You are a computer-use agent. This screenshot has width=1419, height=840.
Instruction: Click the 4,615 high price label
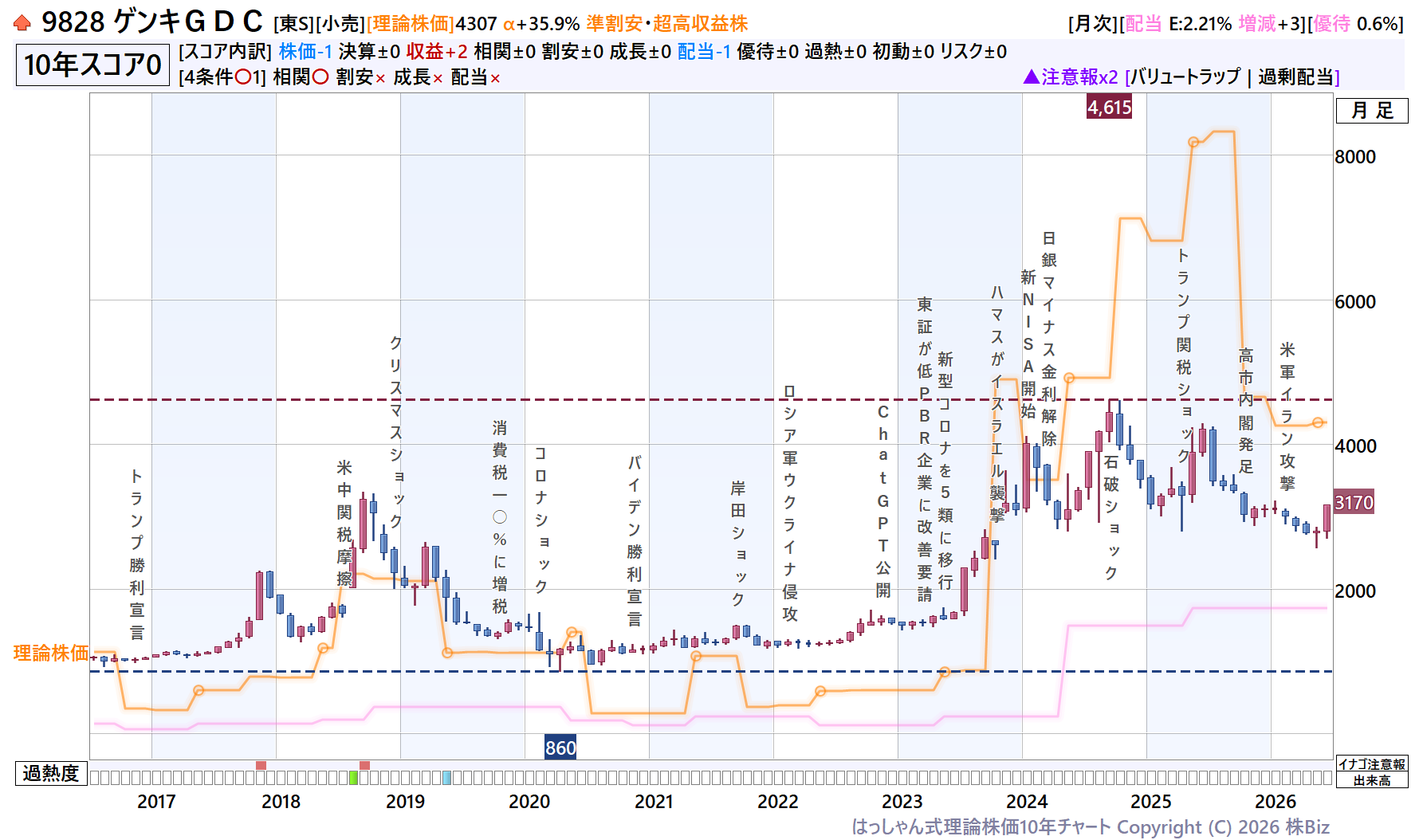1110,107
